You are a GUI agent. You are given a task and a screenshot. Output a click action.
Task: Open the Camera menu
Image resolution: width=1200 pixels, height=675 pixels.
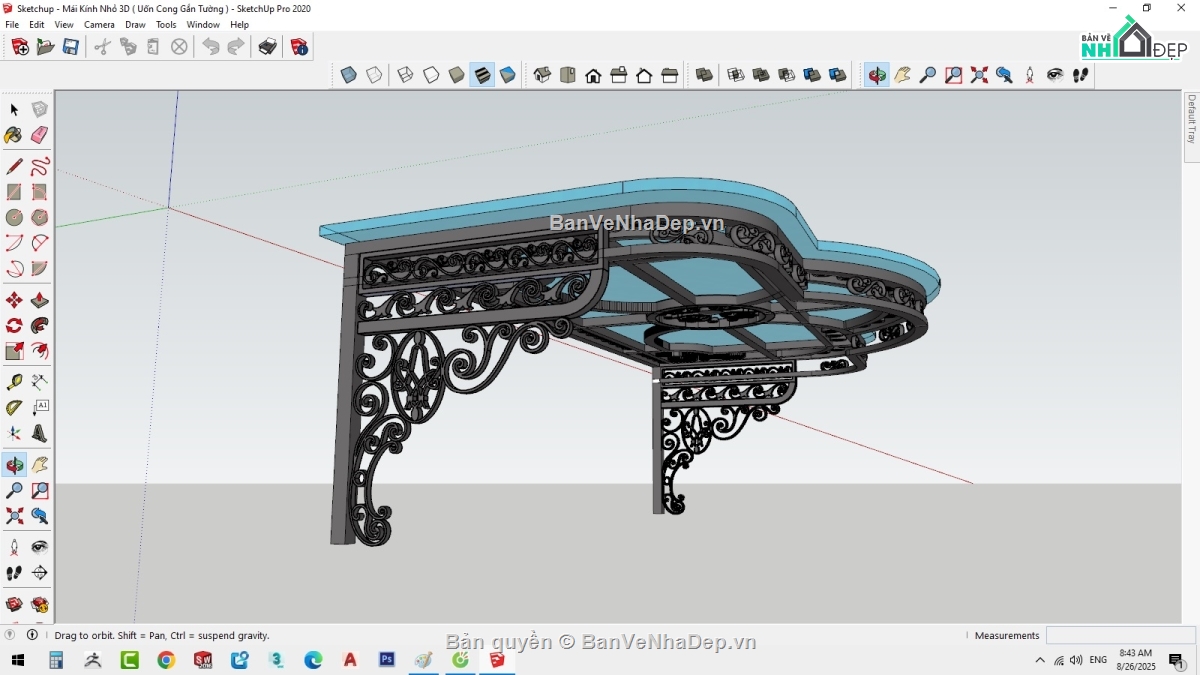coord(99,24)
